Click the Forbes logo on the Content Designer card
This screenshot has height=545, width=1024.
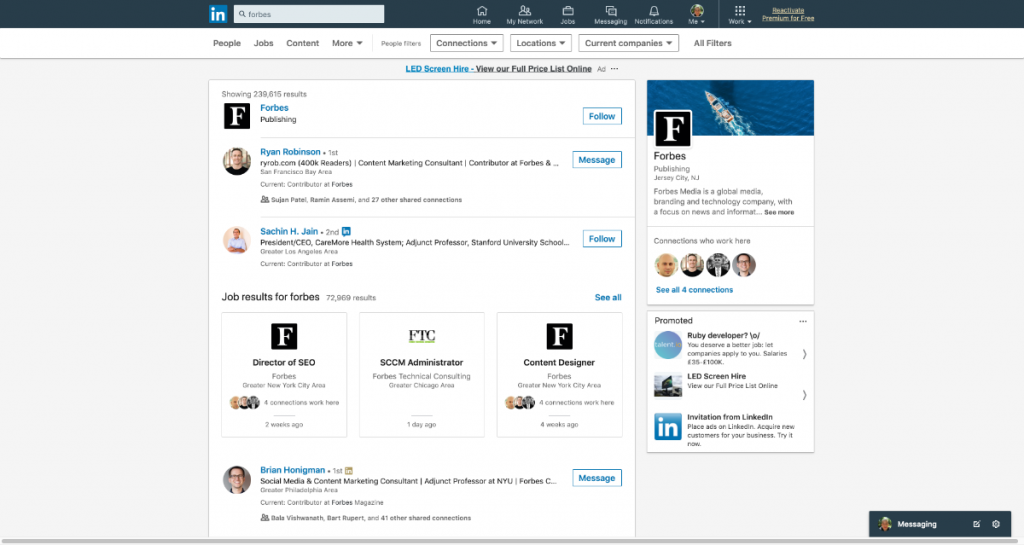tap(560, 336)
